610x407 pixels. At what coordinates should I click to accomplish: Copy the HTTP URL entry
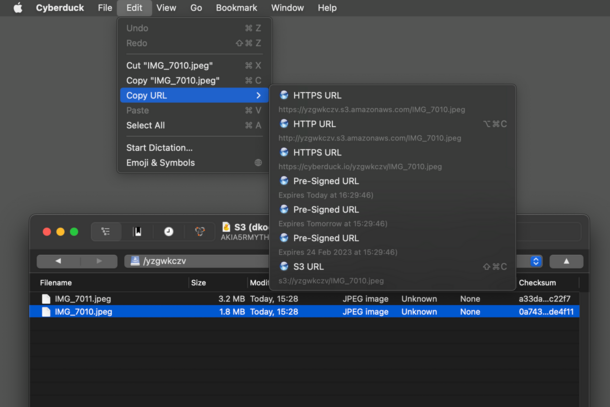(x=314, y=124)
